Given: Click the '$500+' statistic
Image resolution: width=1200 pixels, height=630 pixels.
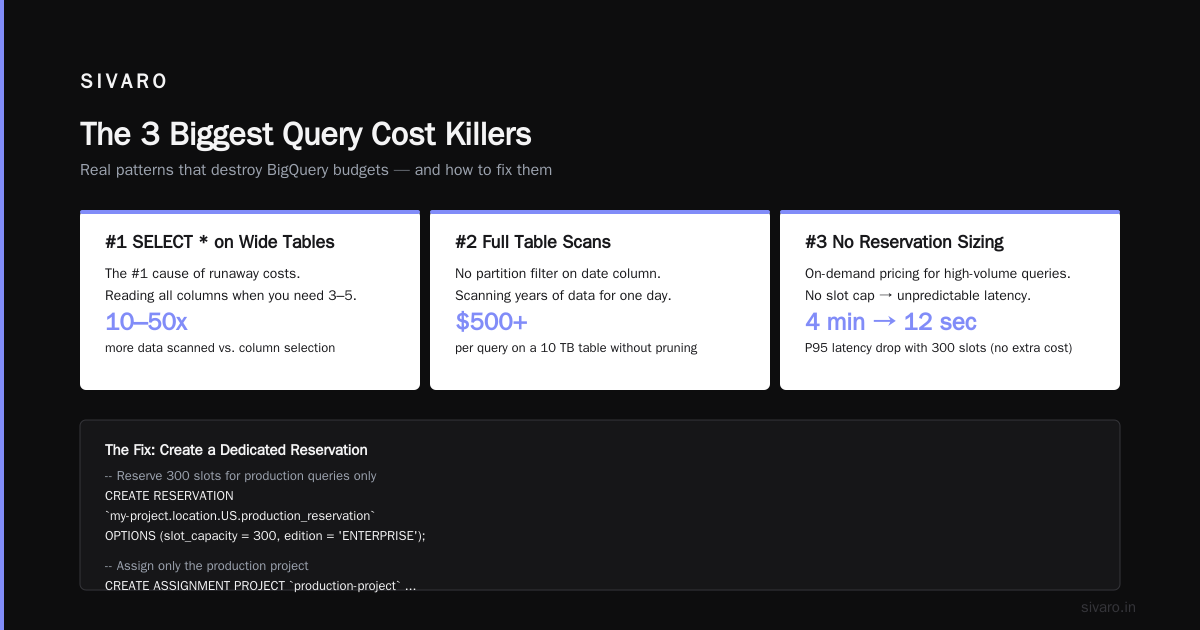Looking at the screenshot, I should [491, 322].
